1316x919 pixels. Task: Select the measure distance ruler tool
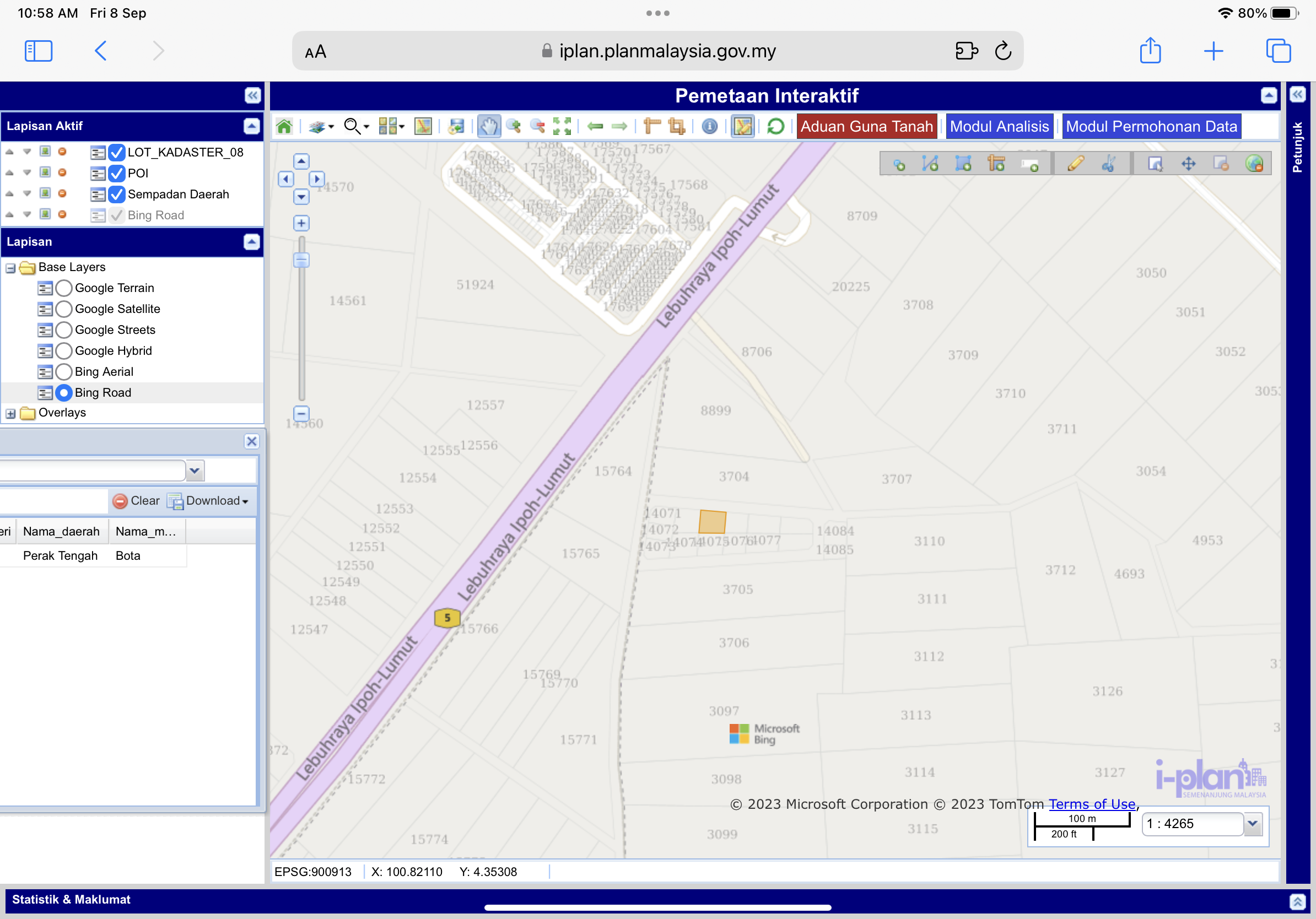point(652,126)
